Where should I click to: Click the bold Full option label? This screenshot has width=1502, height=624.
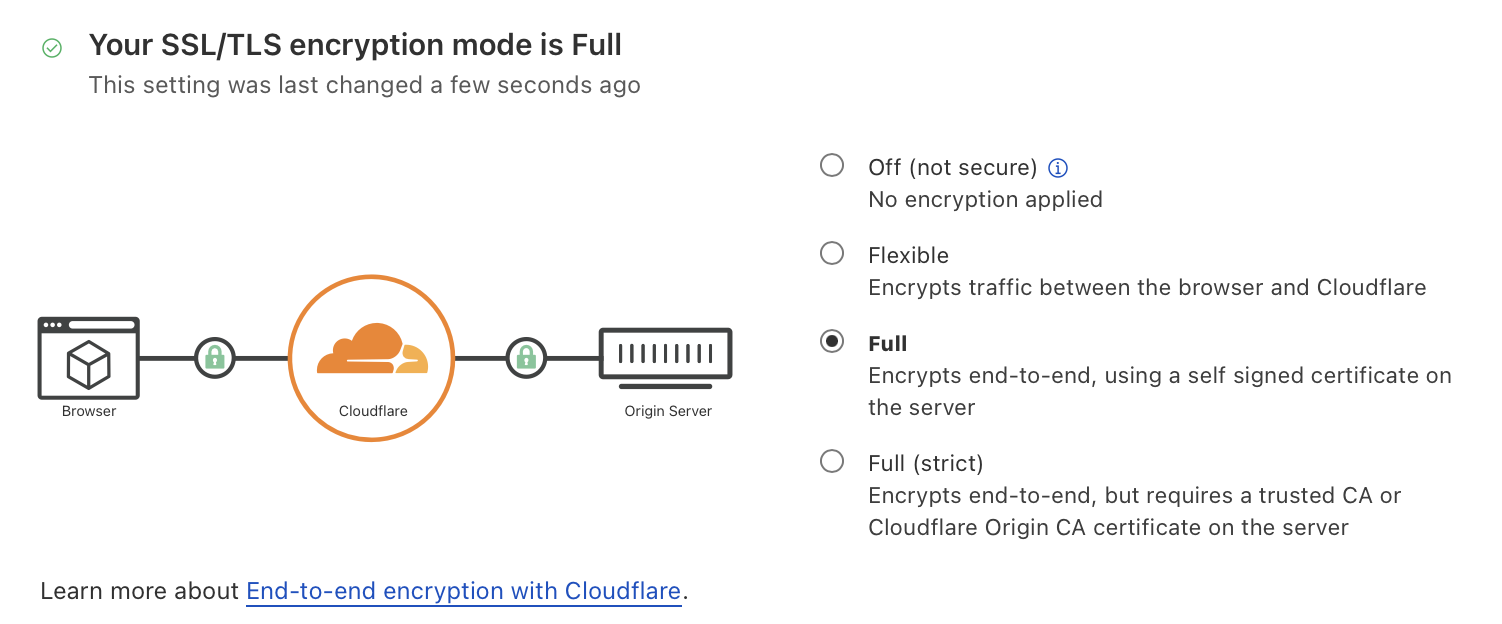[887, 343]
